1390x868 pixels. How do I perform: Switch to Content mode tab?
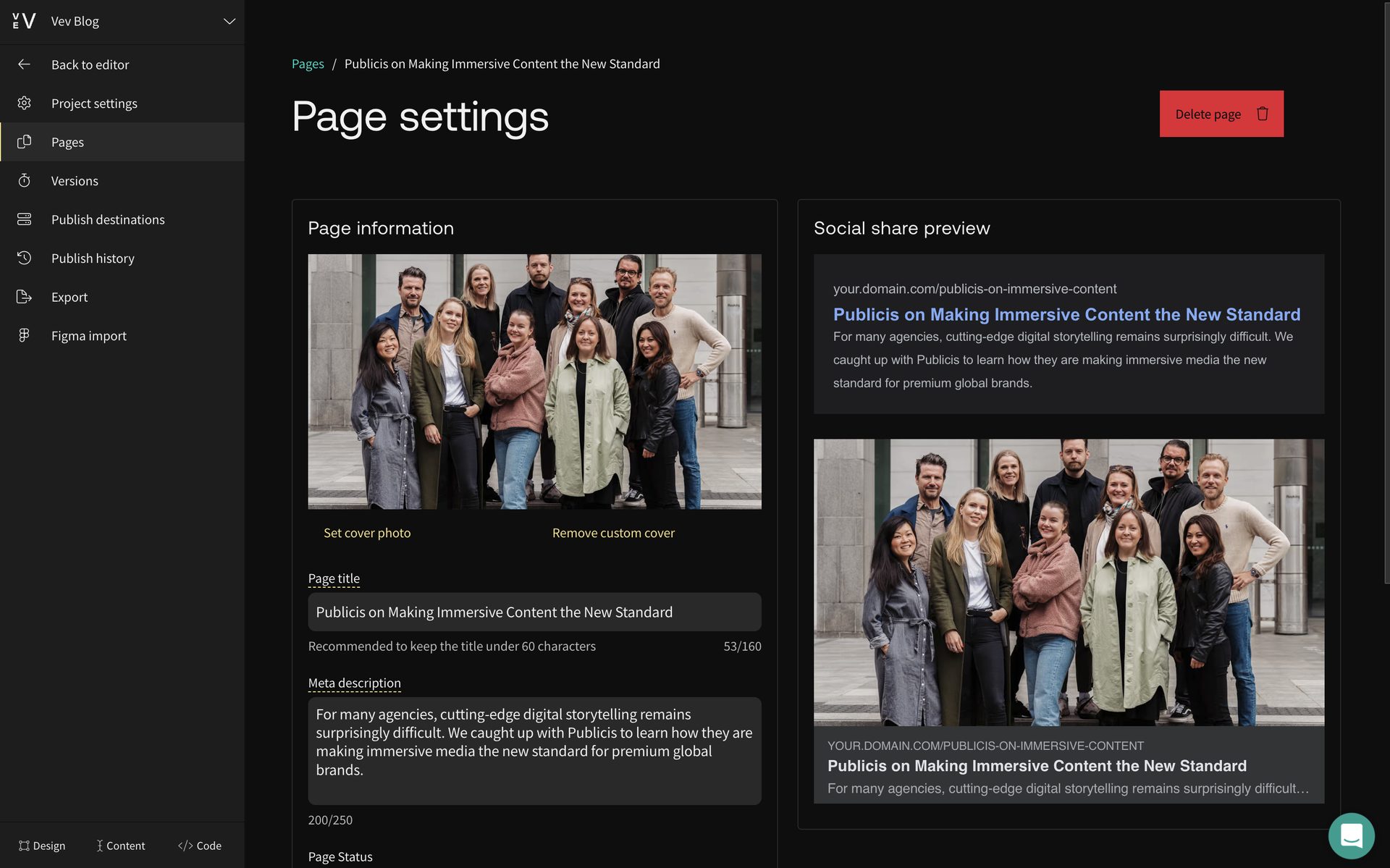(120, 846)
